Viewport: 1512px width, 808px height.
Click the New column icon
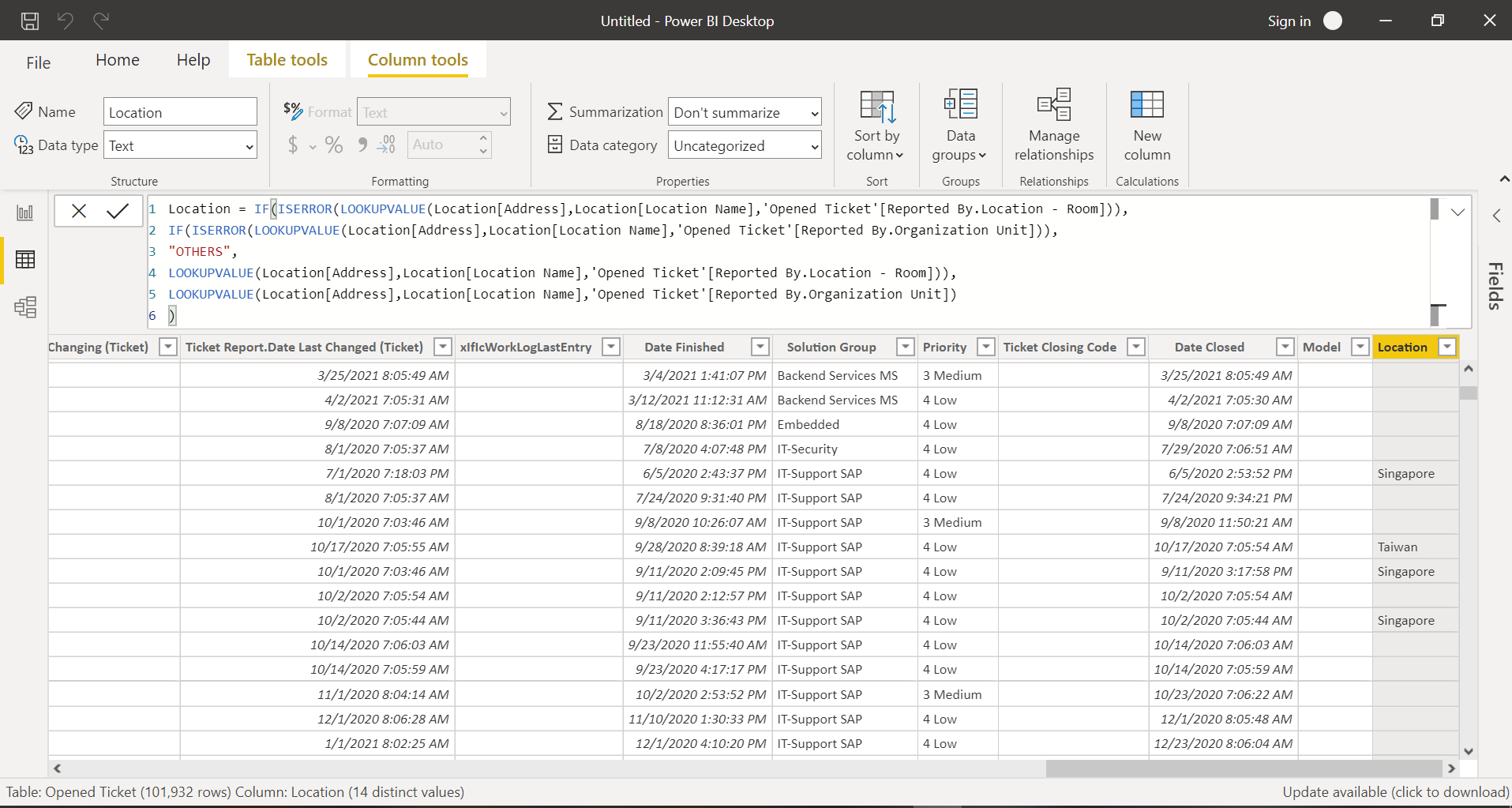click(1147, 104)
